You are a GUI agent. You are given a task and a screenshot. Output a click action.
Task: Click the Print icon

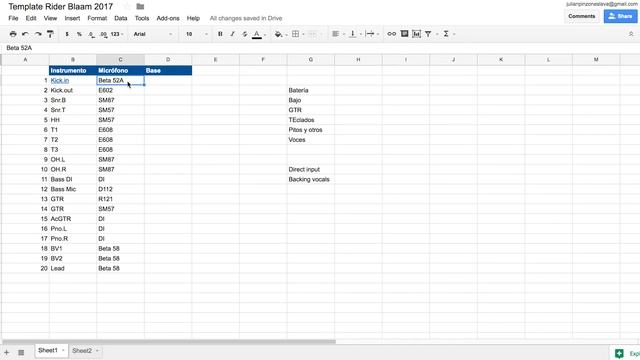pos(13,34)
